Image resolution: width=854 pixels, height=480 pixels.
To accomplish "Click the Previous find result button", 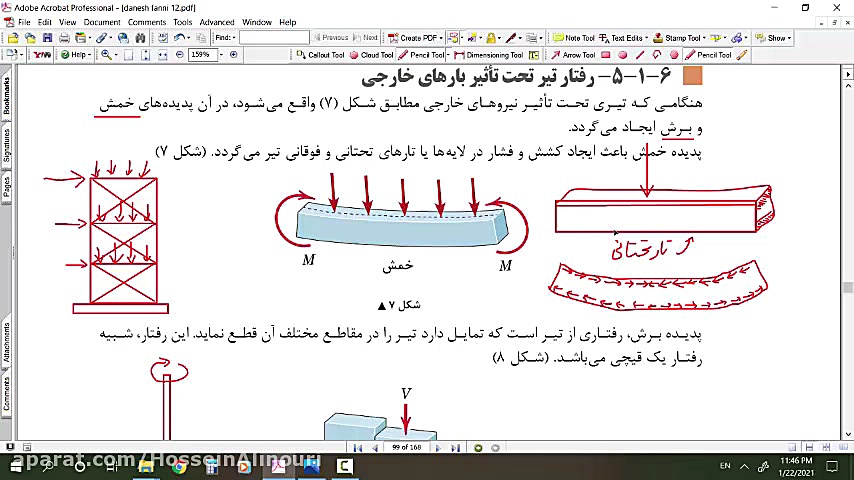I will click(331, 38).
